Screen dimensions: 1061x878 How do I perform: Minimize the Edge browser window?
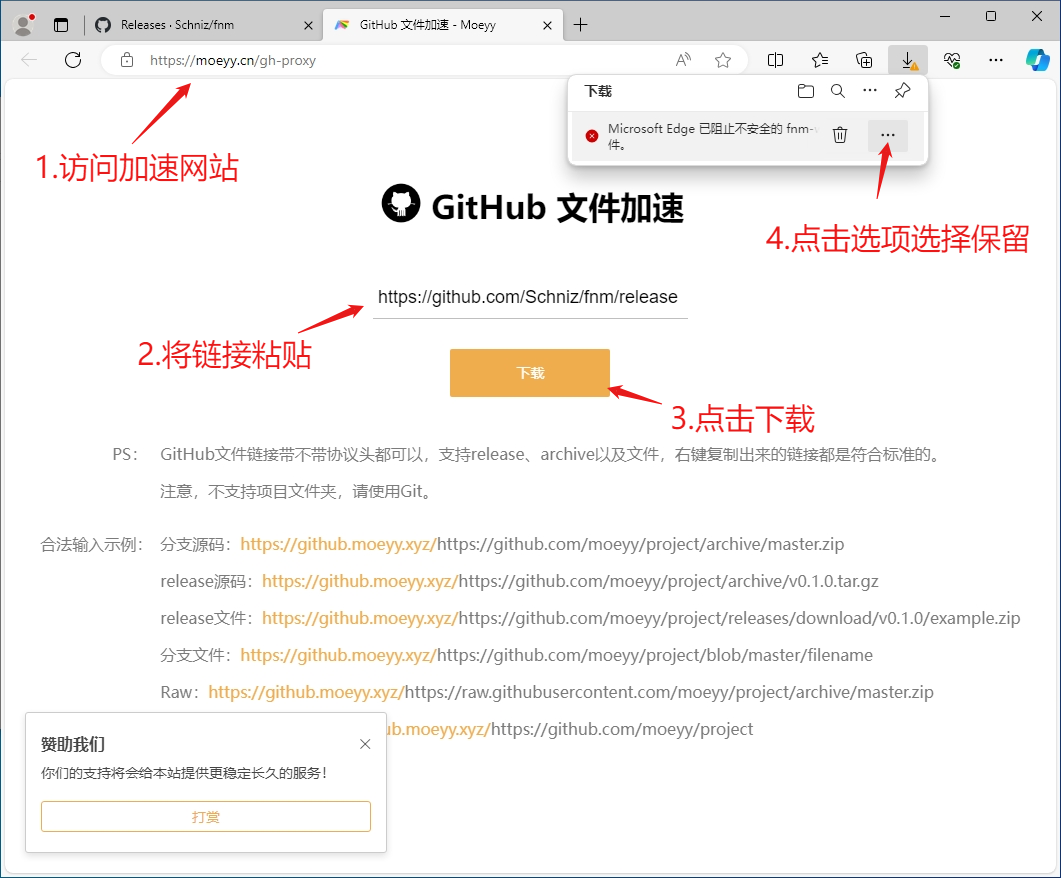pos(945,16)
